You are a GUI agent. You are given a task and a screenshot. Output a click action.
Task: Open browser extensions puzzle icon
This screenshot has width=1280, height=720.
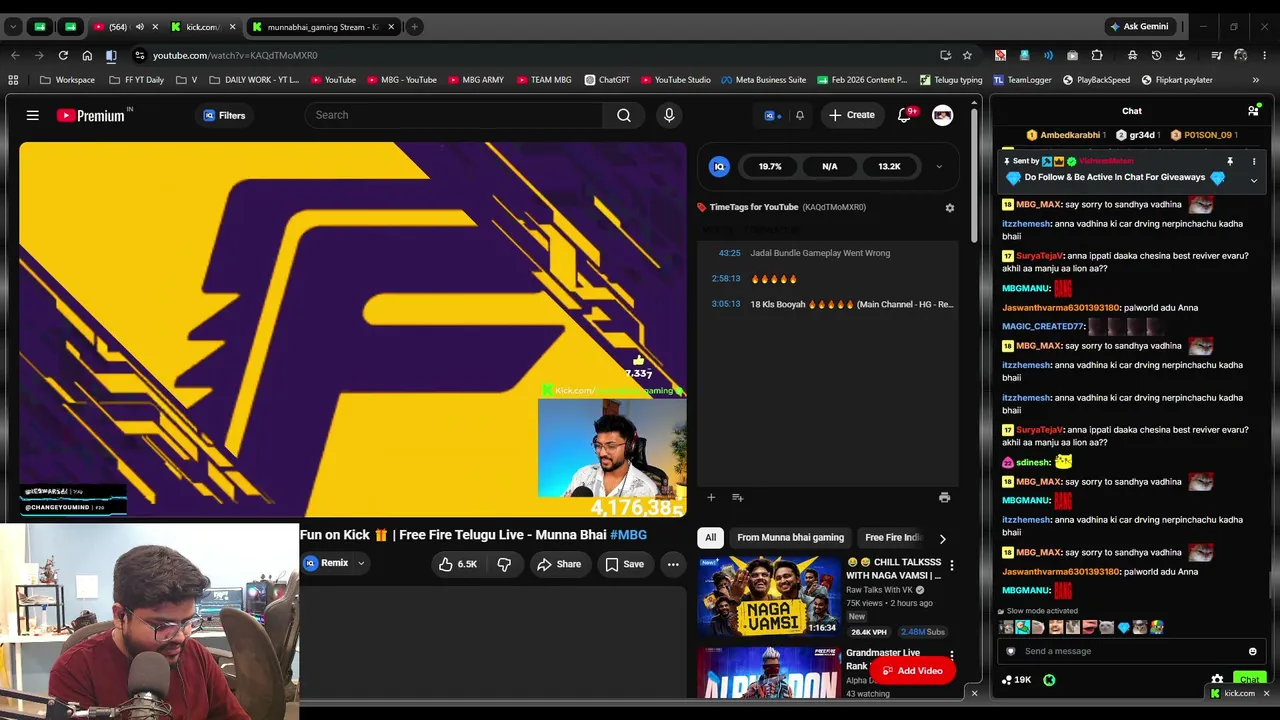click(1097, 55)
